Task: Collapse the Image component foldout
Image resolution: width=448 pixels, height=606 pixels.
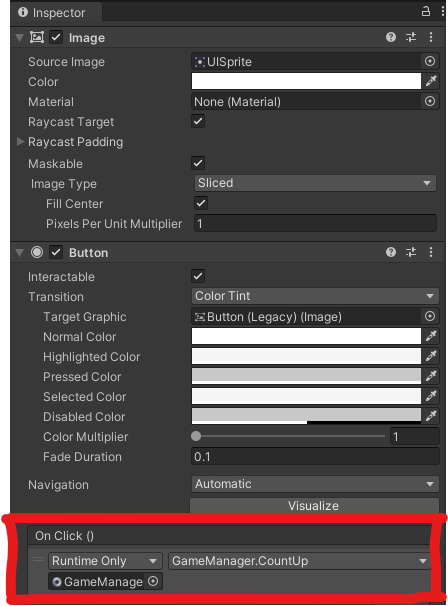Action: (19, 38)
